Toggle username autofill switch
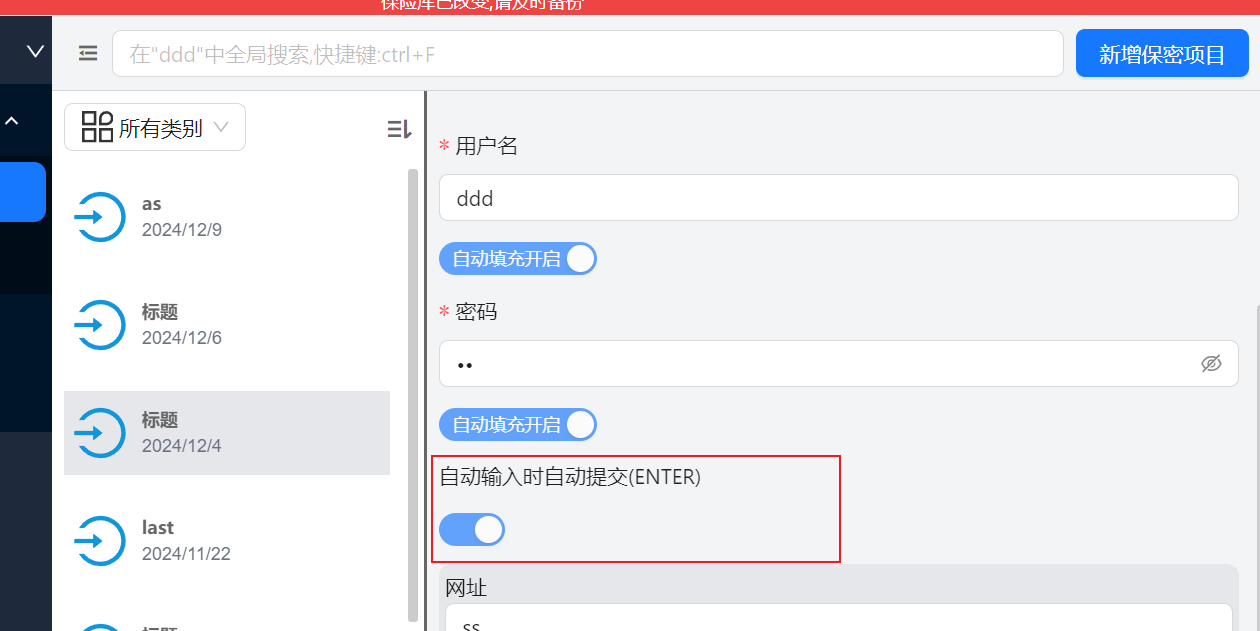The image size is (1260, 631). click(517, 259)
